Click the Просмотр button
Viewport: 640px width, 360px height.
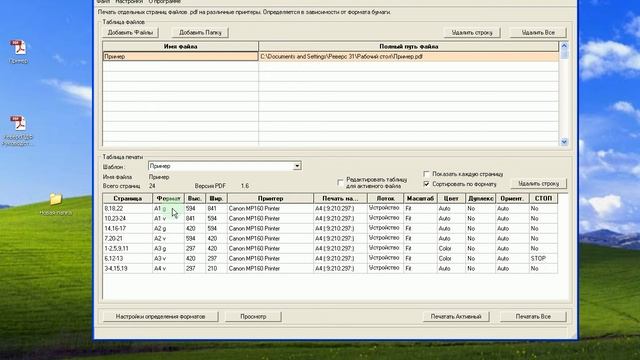click(253, 316)
